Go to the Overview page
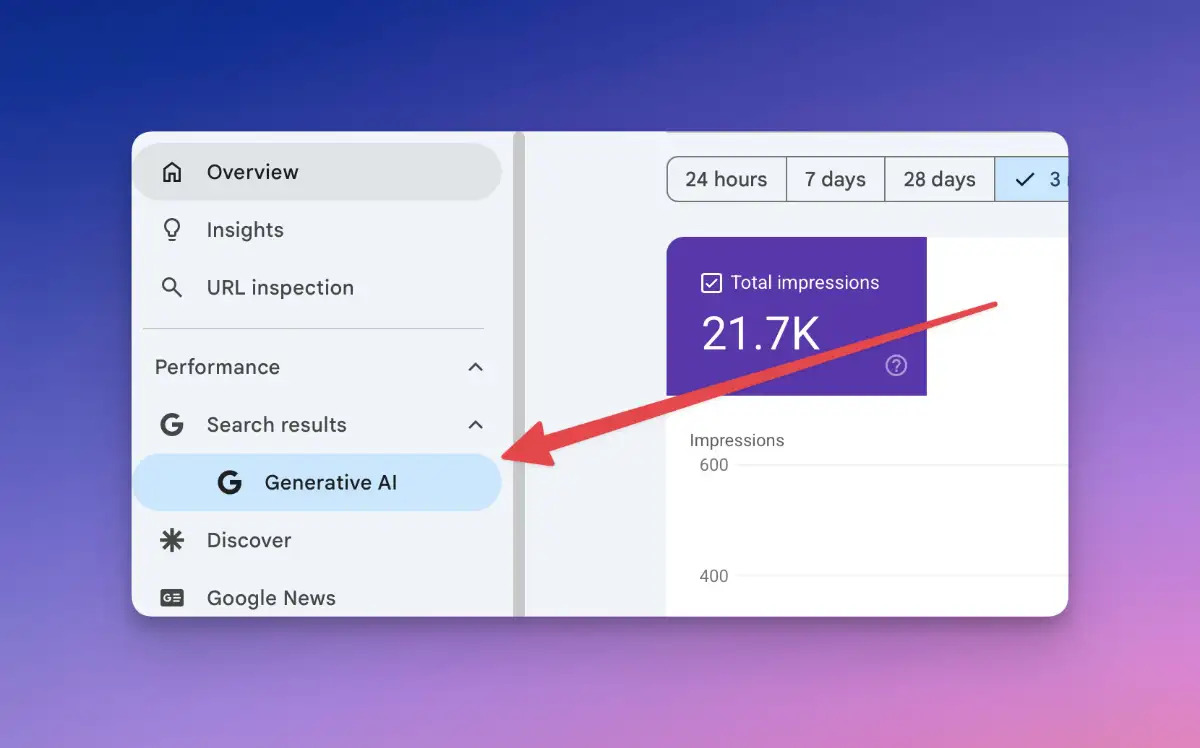 (317, 172)
